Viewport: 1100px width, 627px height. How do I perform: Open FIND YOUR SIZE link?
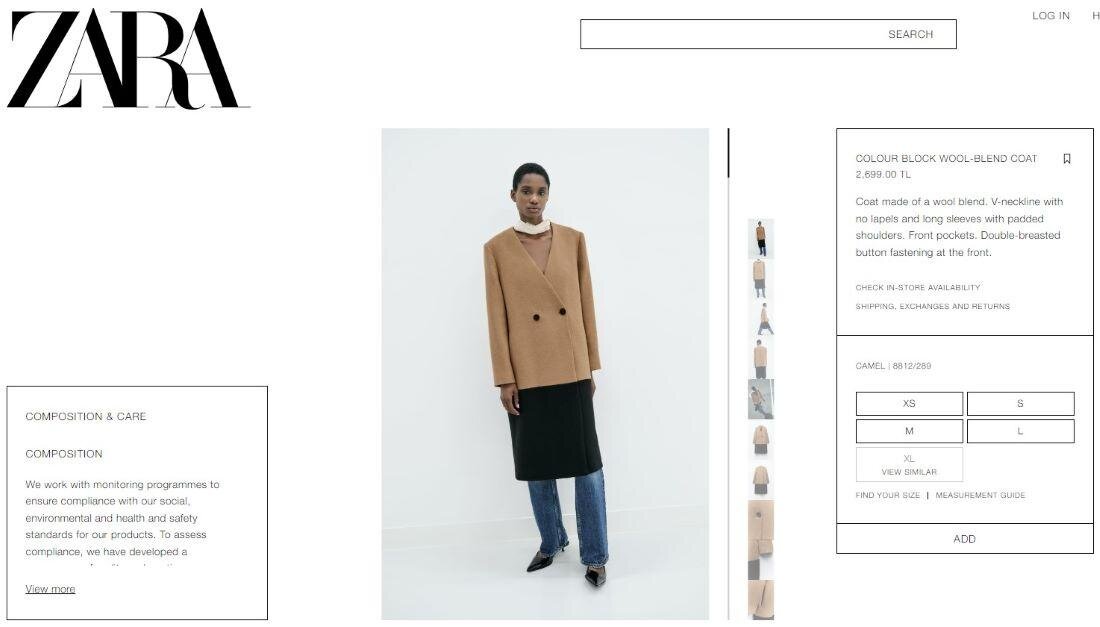click(887, 495)
